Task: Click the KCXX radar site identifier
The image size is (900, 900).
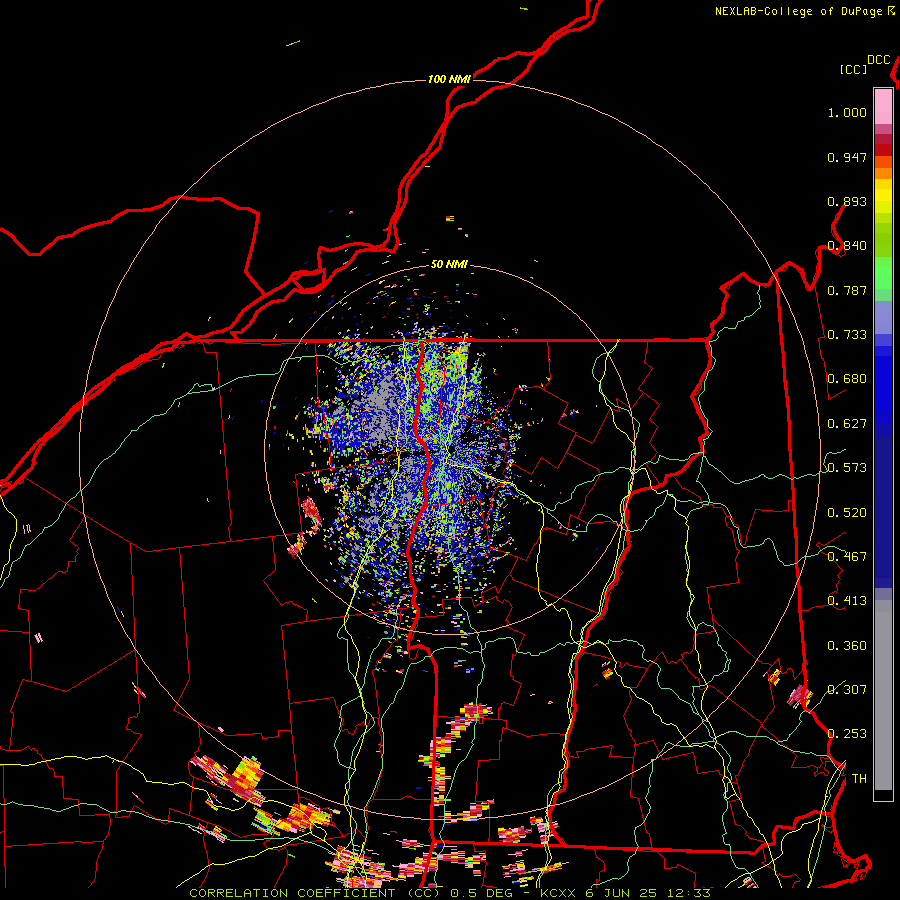Action: click(557, 893)
